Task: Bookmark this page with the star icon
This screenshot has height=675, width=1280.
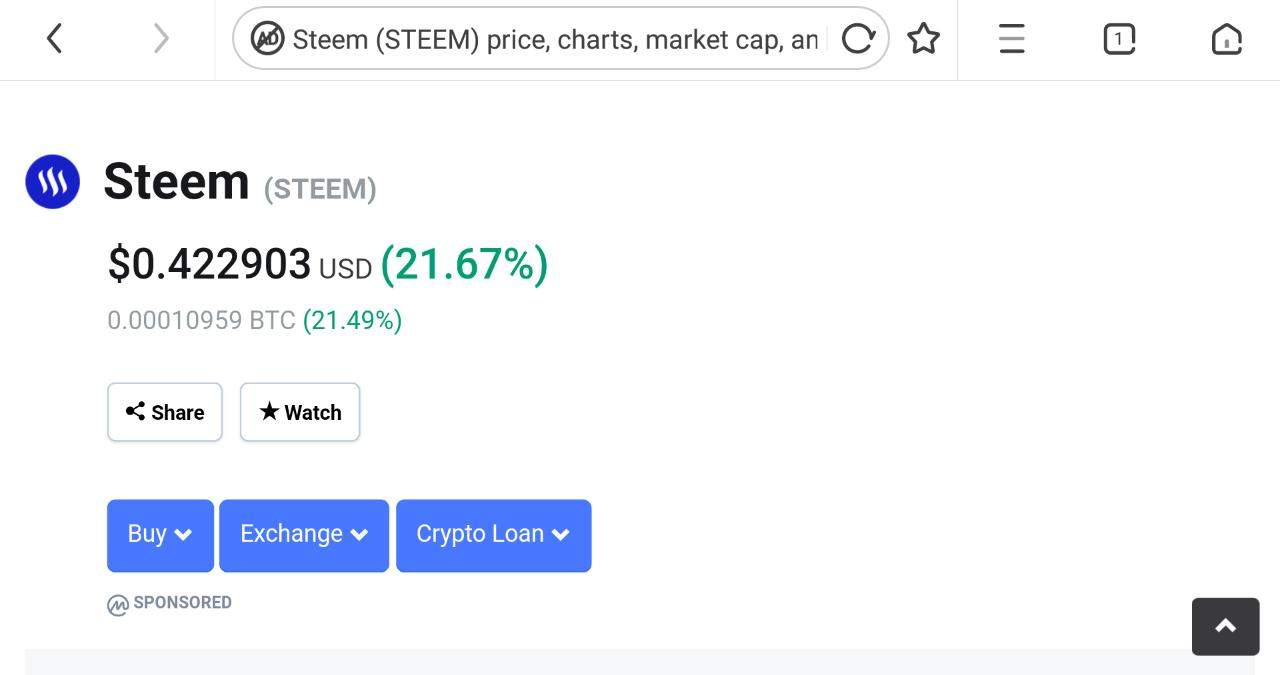Action: coord(923,39)
